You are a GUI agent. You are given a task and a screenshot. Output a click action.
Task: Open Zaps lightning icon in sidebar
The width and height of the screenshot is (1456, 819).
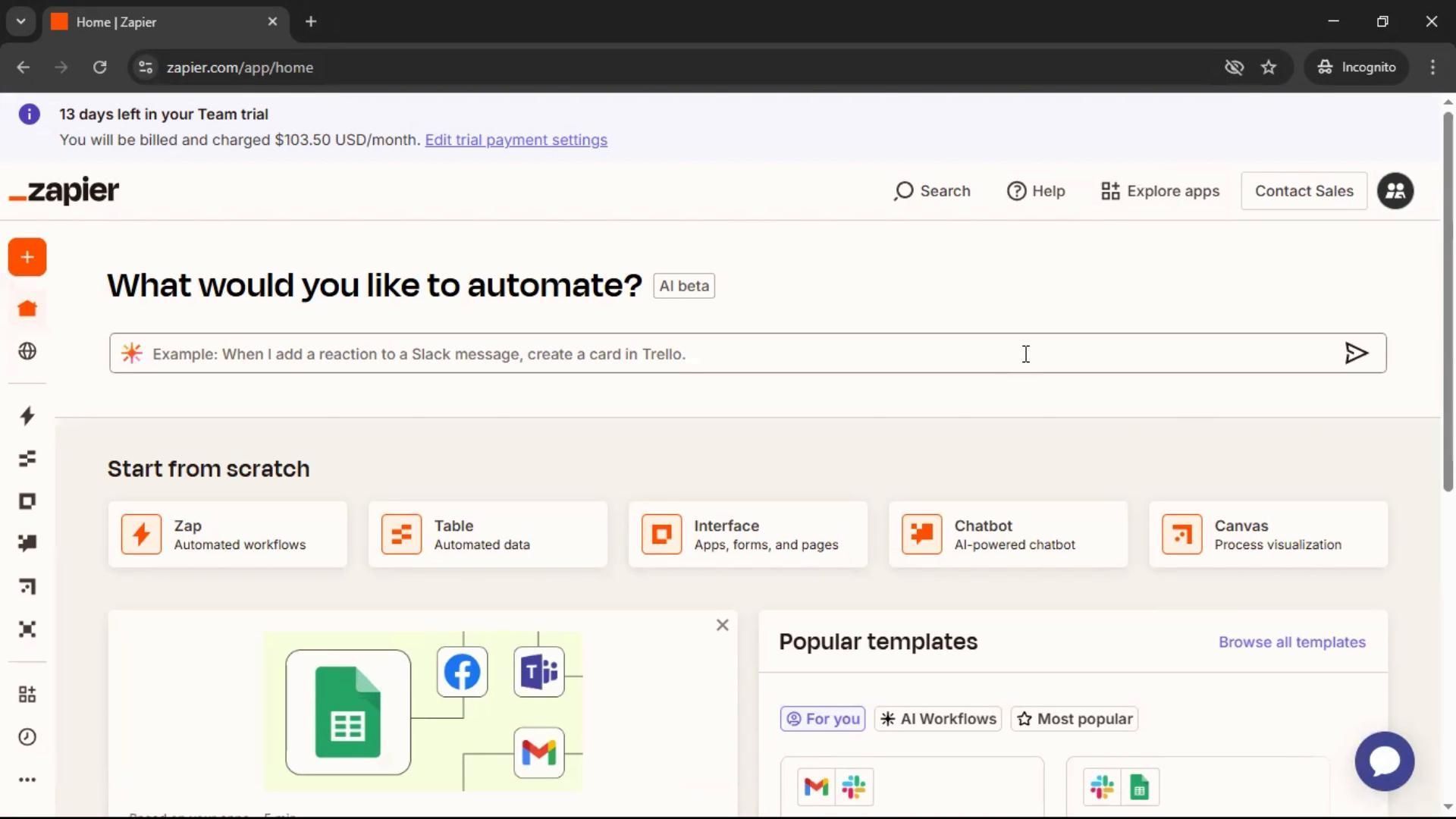point(27,416)
